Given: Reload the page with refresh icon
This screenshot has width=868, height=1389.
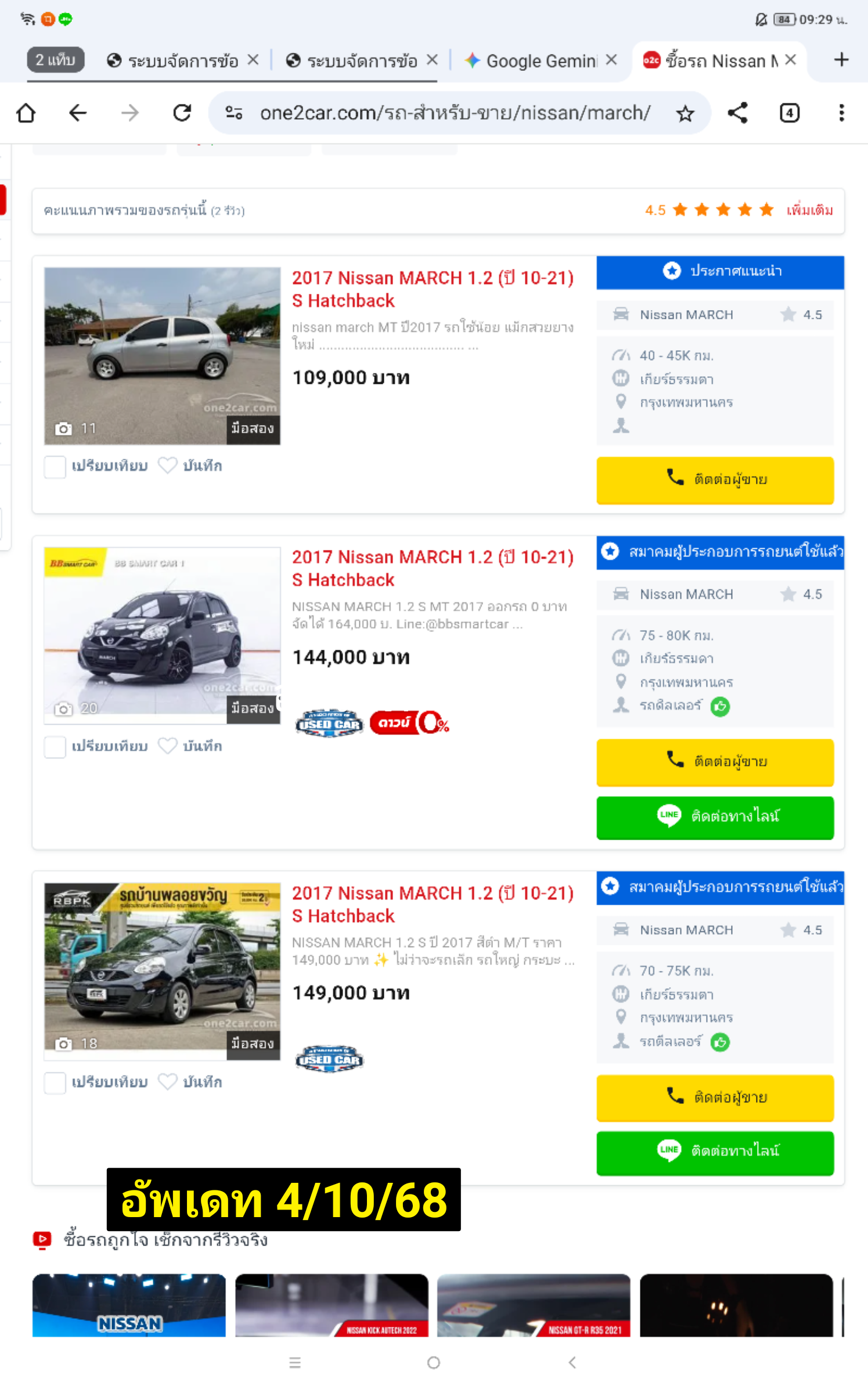Looking at the screenshot, I should pyautogui.click(x=182, y=113).
